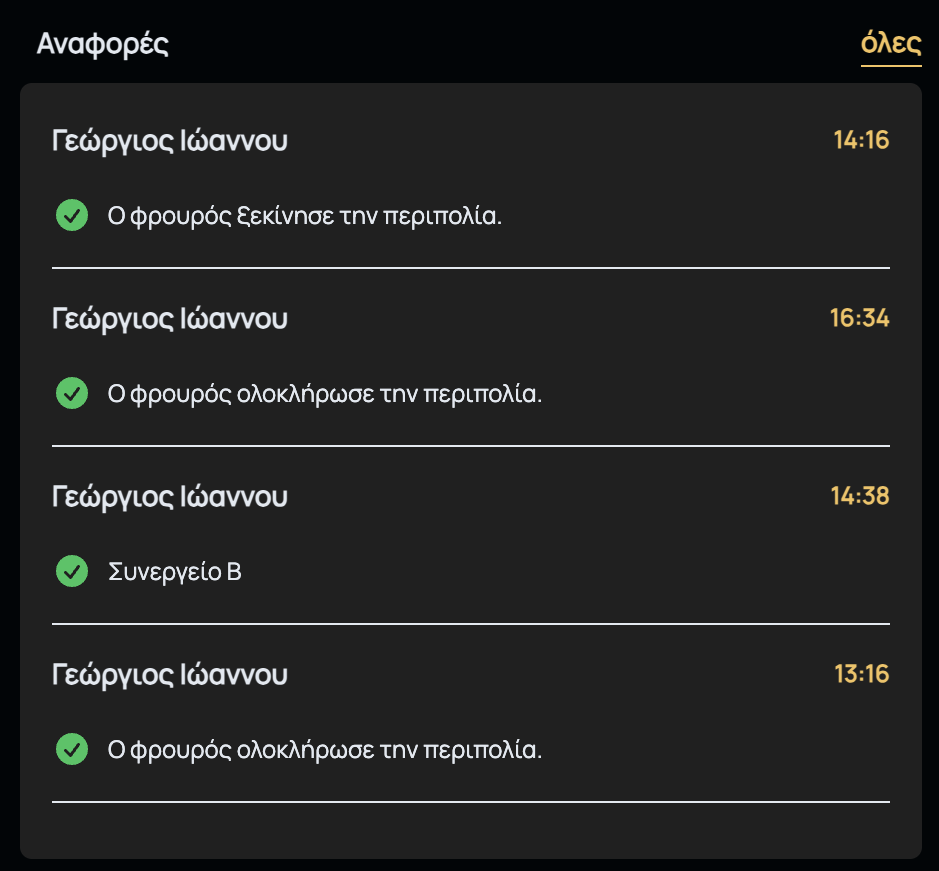Open the όλες filter options

pyautogui.click(x=891, y=44)
